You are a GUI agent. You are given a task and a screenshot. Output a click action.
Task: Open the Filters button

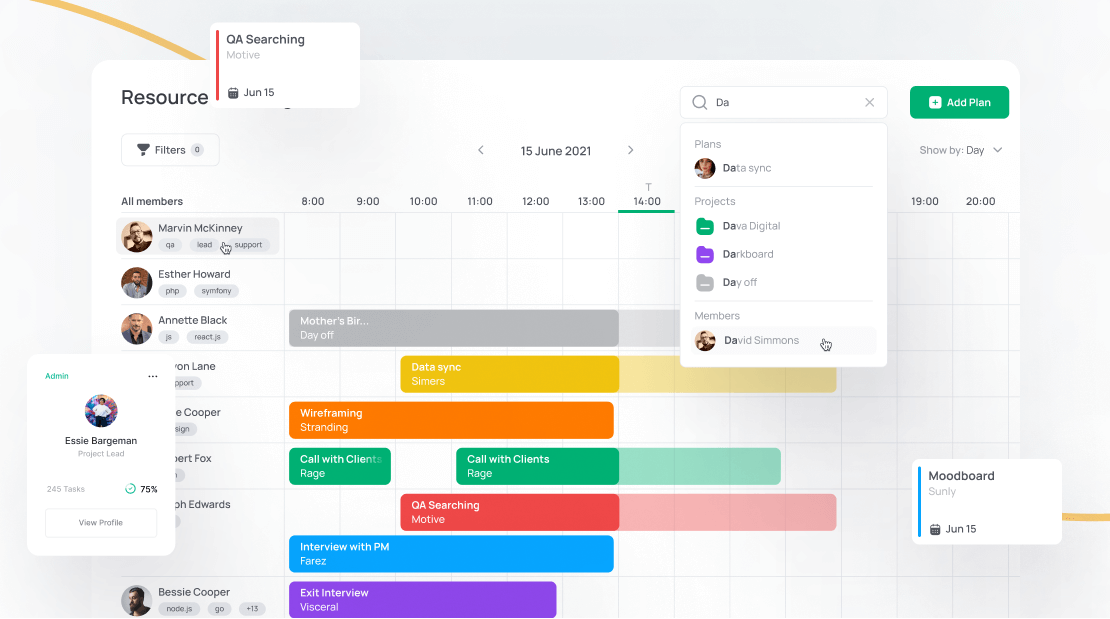[x=170, y=150]
